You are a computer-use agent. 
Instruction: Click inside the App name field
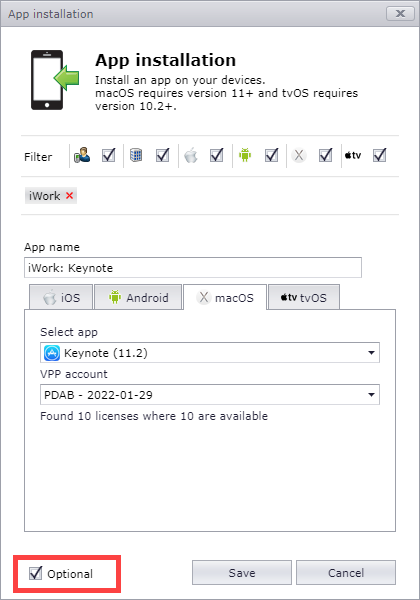coord(193,267)
